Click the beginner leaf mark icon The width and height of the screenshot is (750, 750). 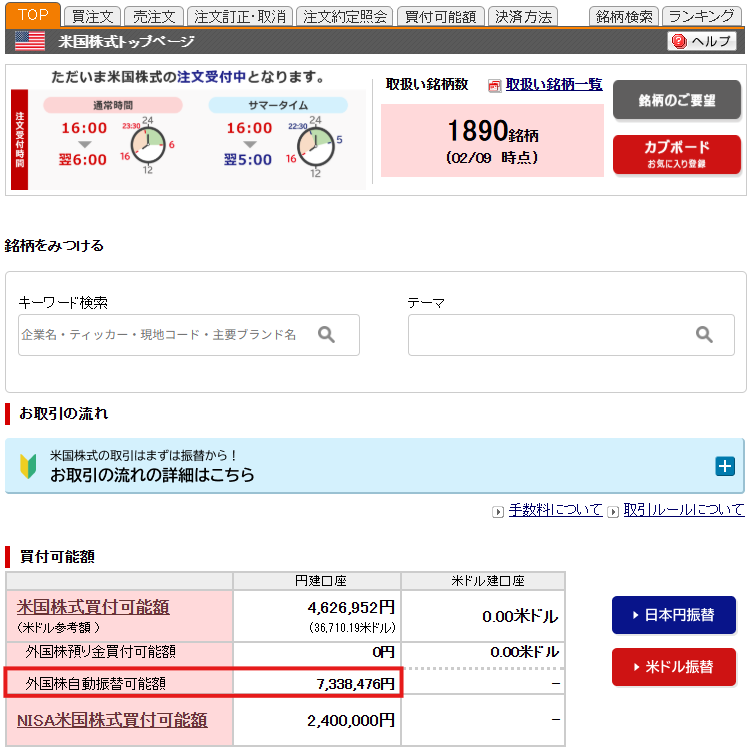coord(28,466)
